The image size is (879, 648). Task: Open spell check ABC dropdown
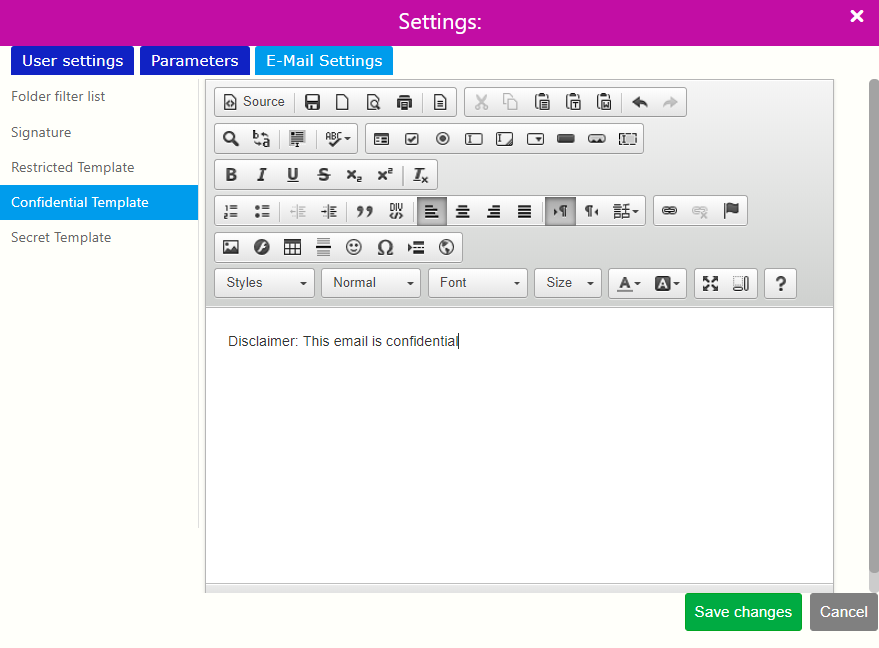(338, 138)
